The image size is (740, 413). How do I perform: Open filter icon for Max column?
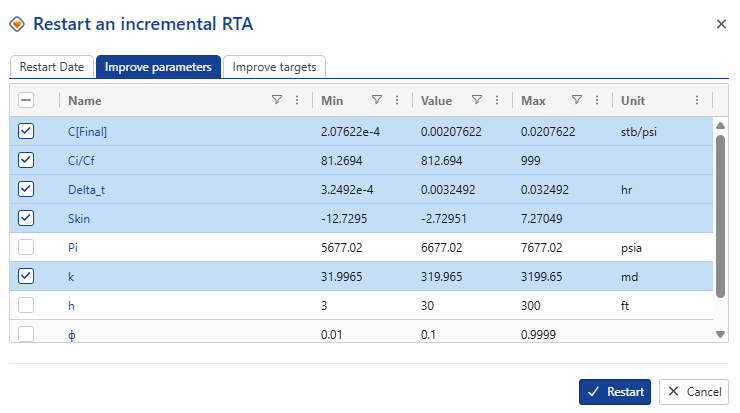click(x=577, y=100)
